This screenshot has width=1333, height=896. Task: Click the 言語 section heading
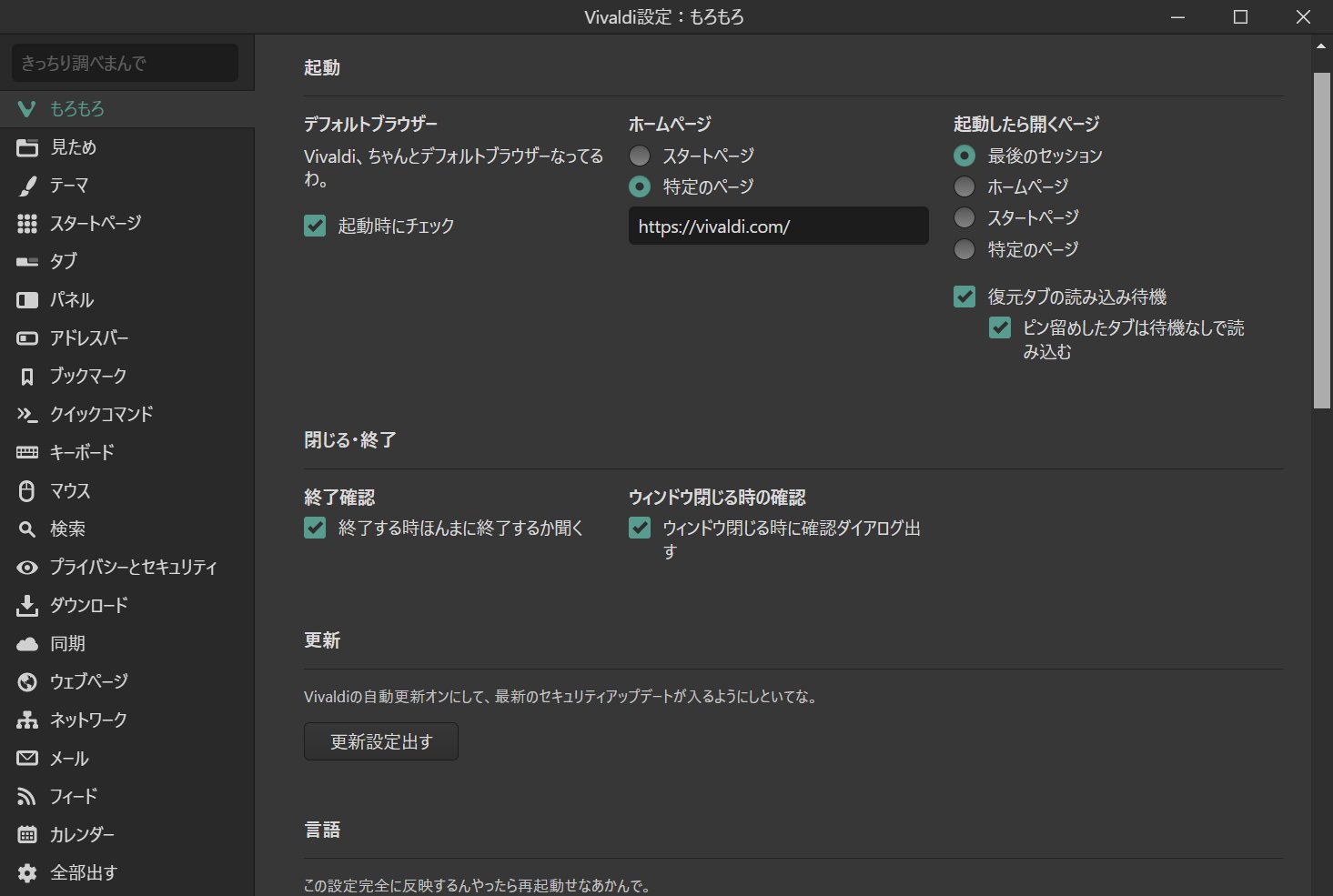tap(322, 830)
